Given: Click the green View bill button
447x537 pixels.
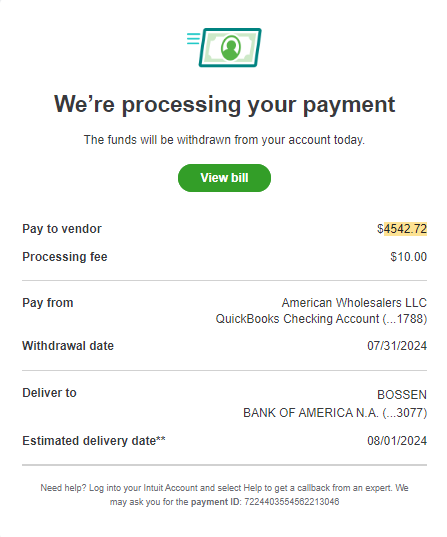Looking at the screenshot, I should [x=224, y=178].
